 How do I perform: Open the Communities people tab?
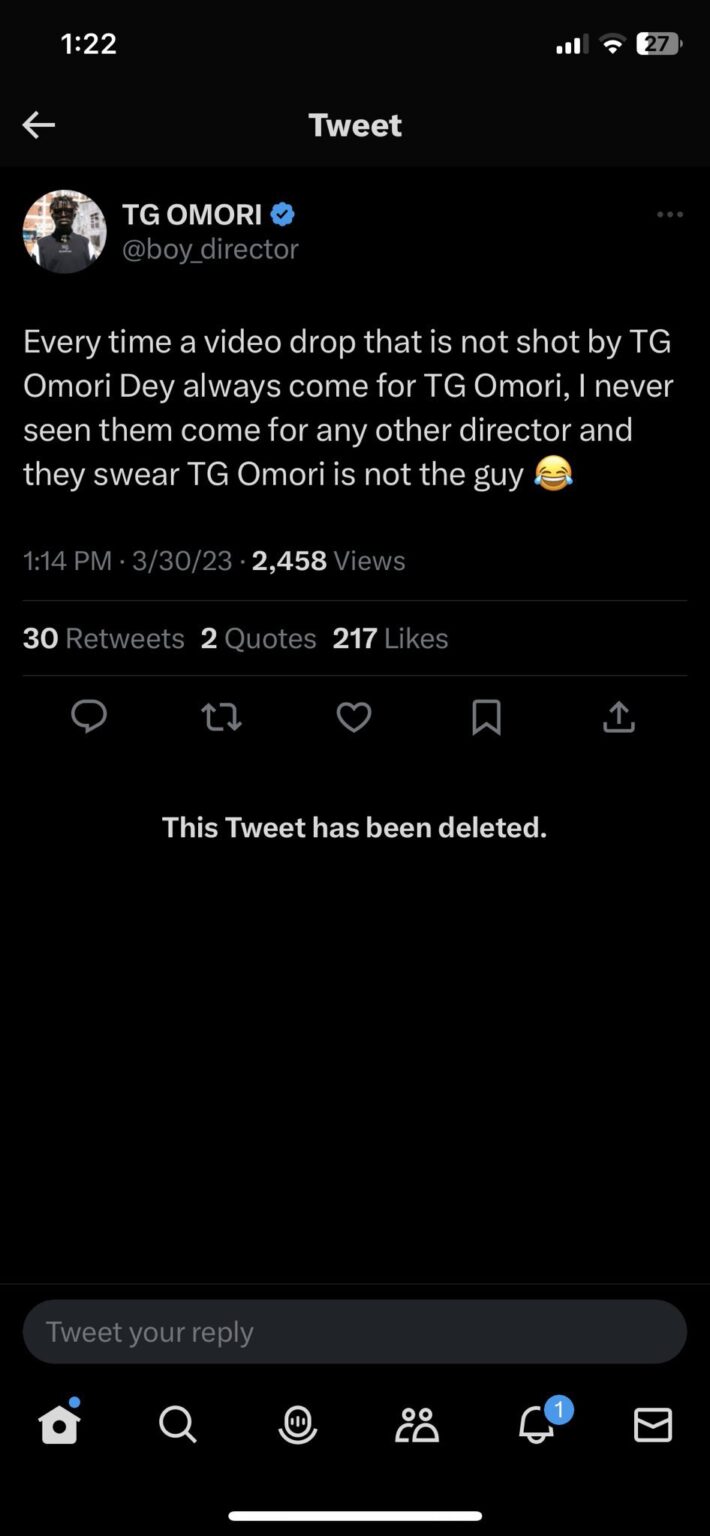(417, 1424)
